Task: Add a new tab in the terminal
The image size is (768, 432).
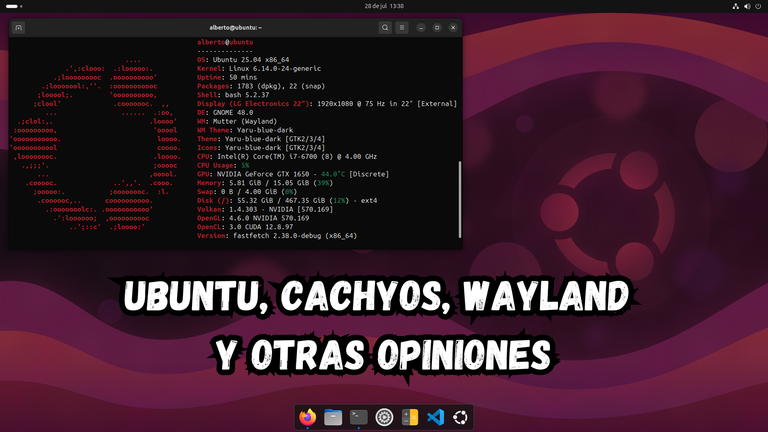Action: (x=19, y=27)
